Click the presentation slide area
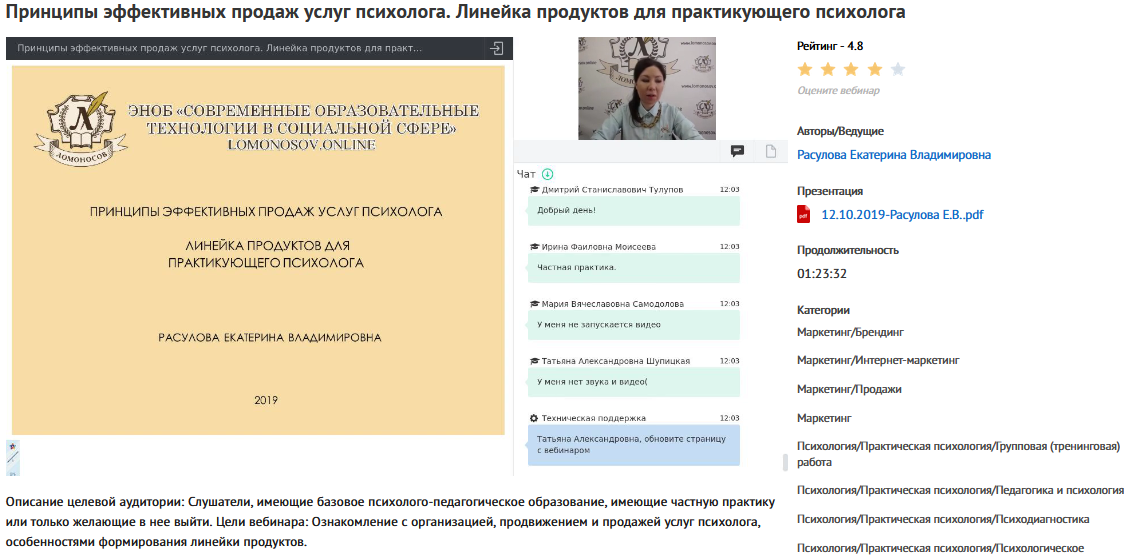 pos(258,250)
